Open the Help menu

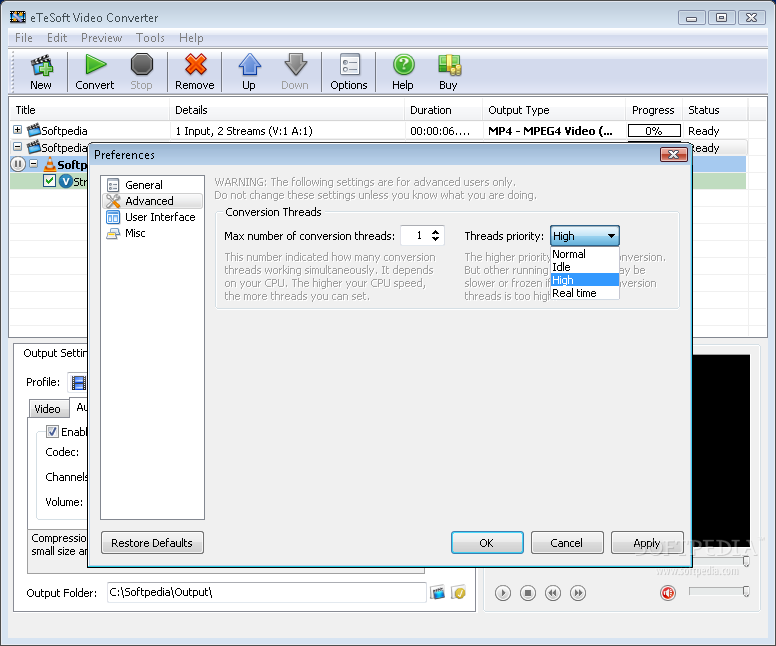[x=191, y=38]
